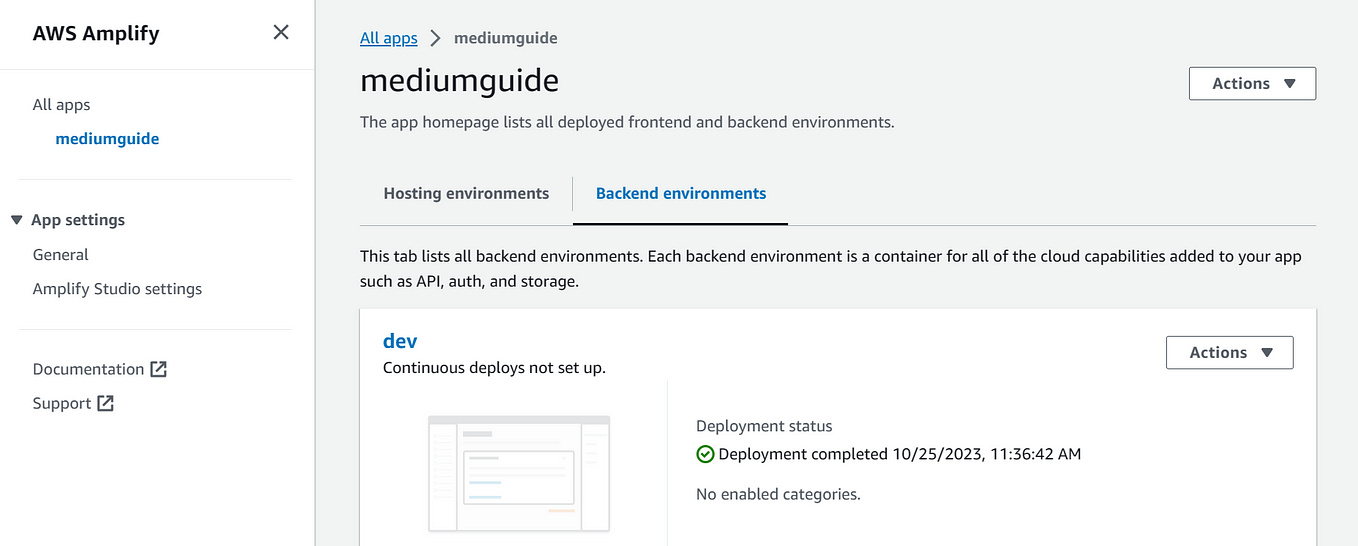Open the dev backend environment link
Viewport: 1358px width, 546px height.
(400, 341)
